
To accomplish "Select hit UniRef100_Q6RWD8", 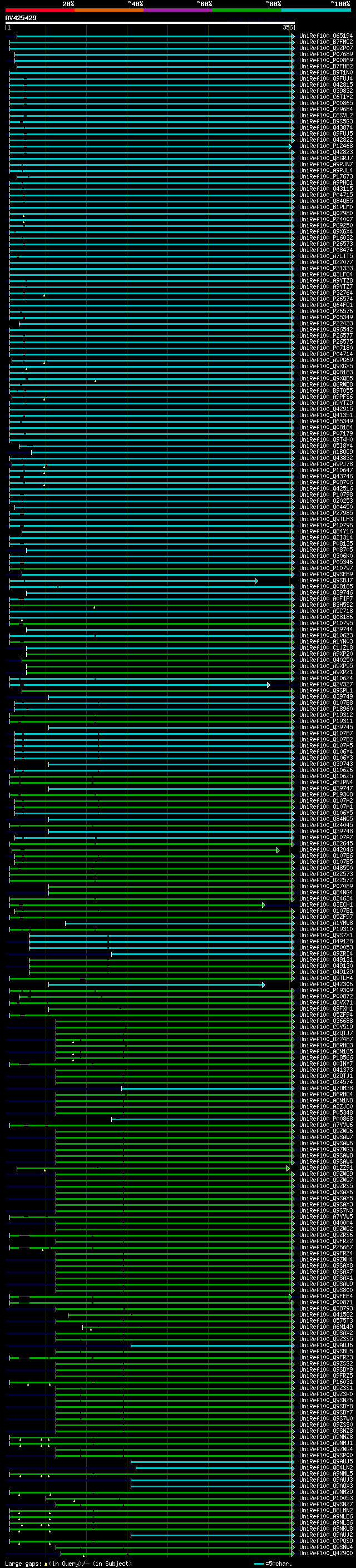I will 326,385.
